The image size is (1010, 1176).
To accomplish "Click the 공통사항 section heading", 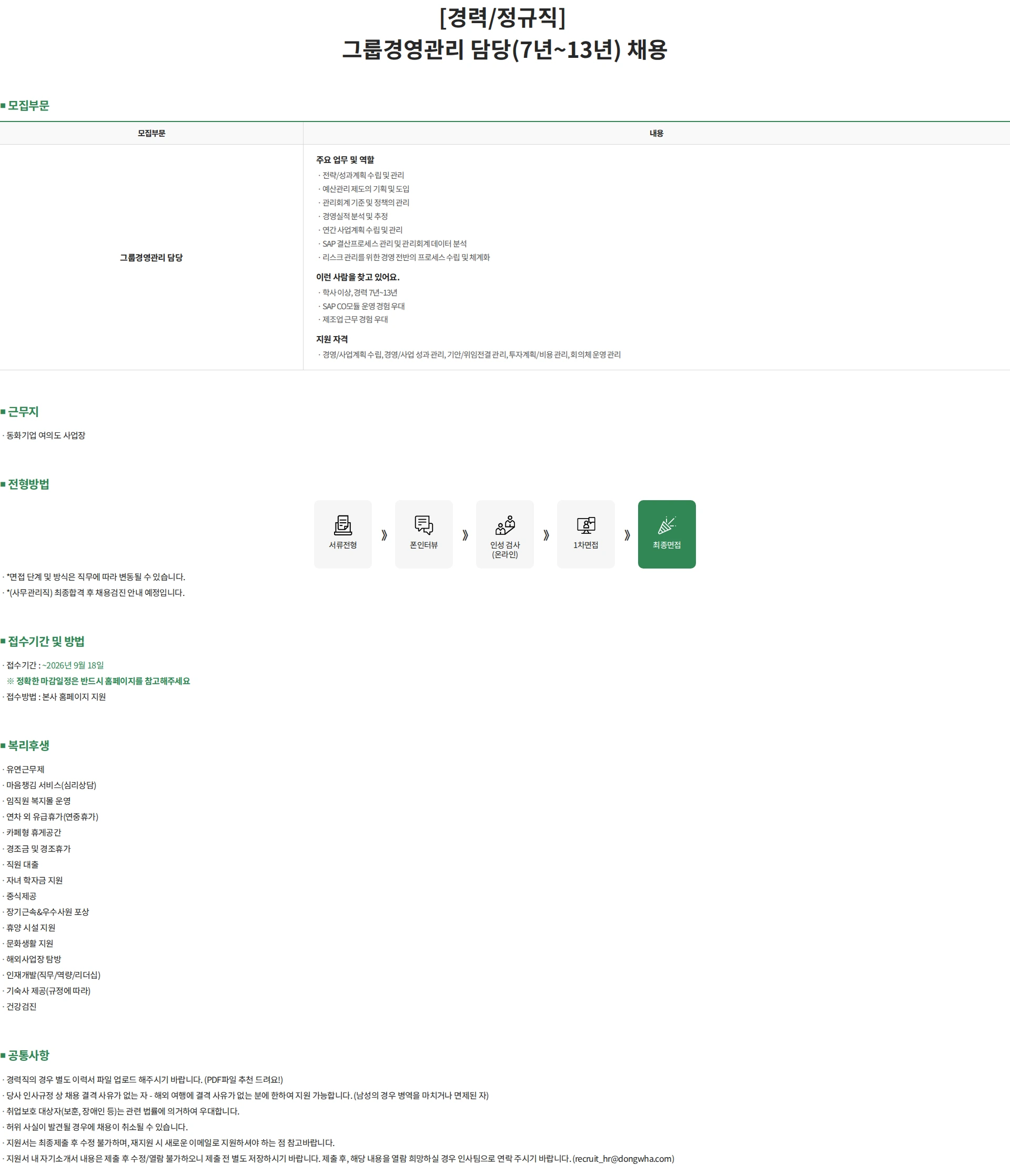I will (x=28, y=1056).
